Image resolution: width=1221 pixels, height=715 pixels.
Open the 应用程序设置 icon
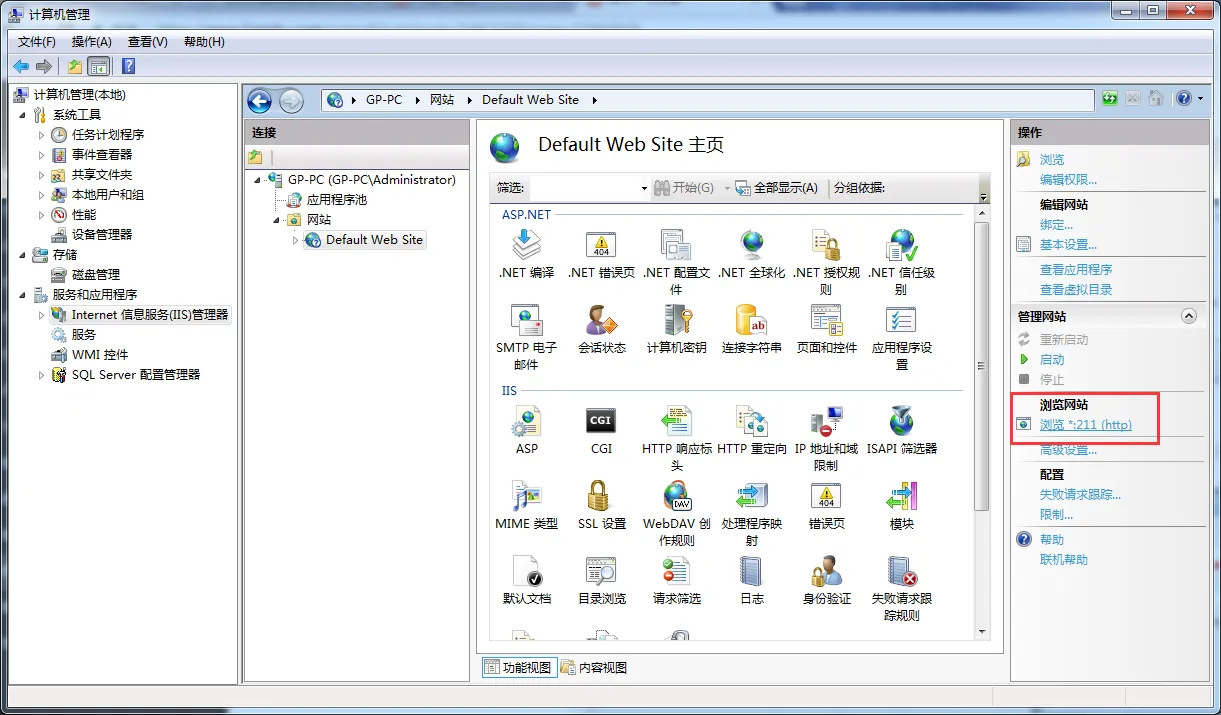pyautogui.click(x=901, y=320)
